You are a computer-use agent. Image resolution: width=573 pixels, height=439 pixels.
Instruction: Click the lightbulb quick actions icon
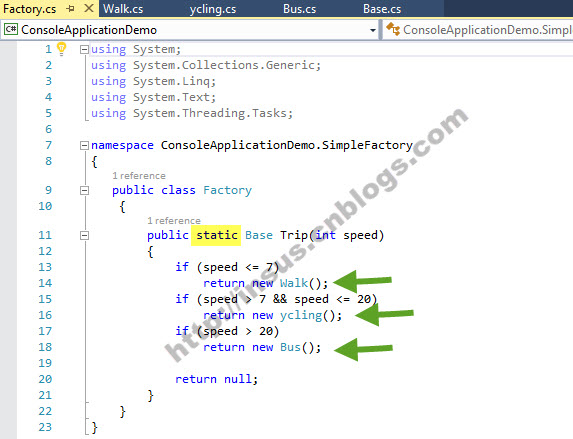pos(62,49)
